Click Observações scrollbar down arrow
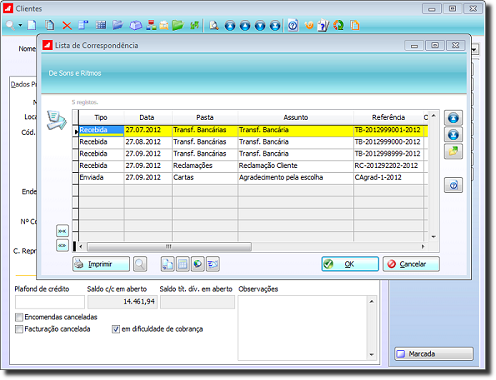 pyautogui.click(x=371, y=355)
